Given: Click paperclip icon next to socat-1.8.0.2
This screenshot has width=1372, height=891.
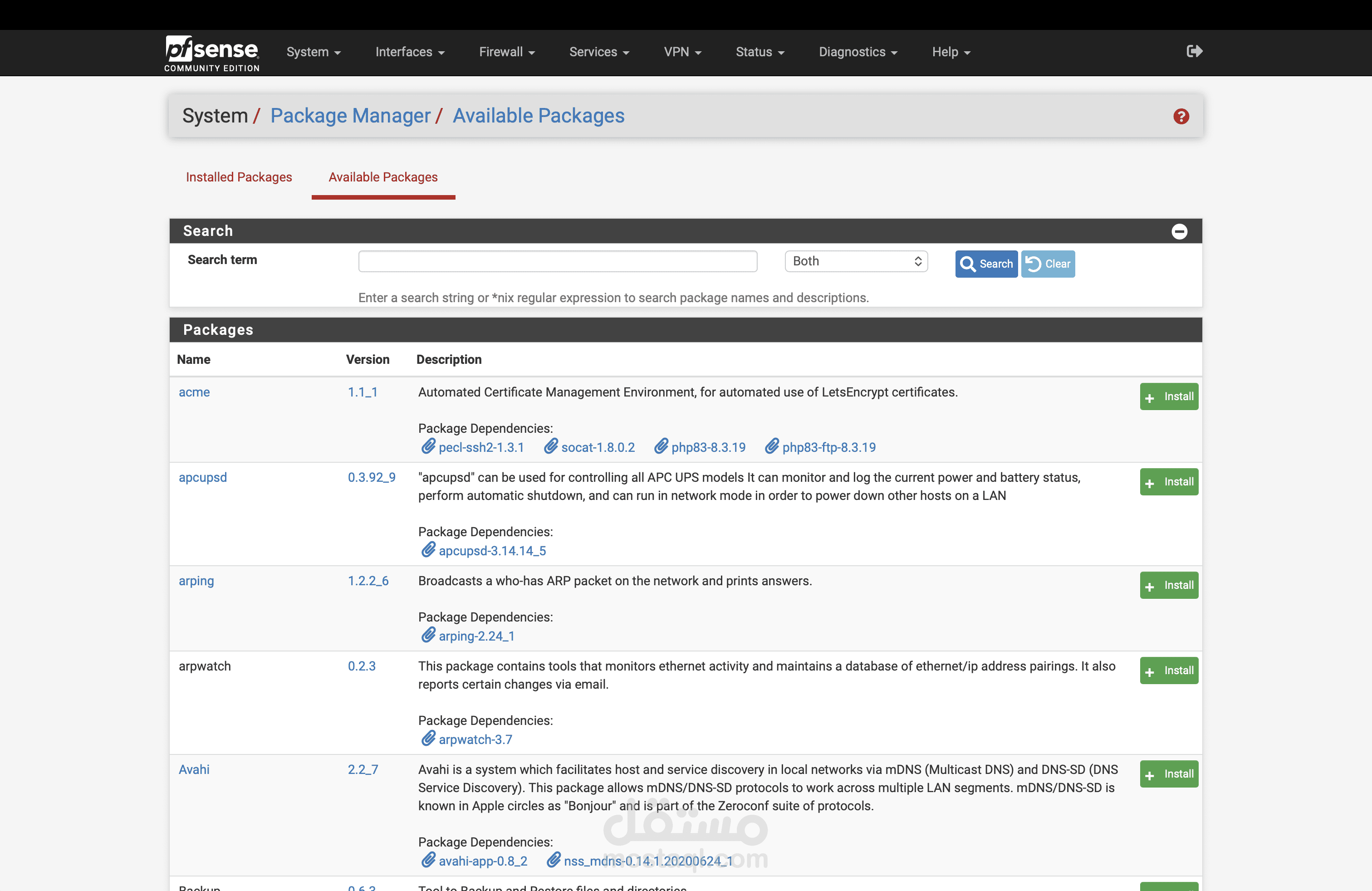Looking at the screenshot, I should tap(550, 447).
